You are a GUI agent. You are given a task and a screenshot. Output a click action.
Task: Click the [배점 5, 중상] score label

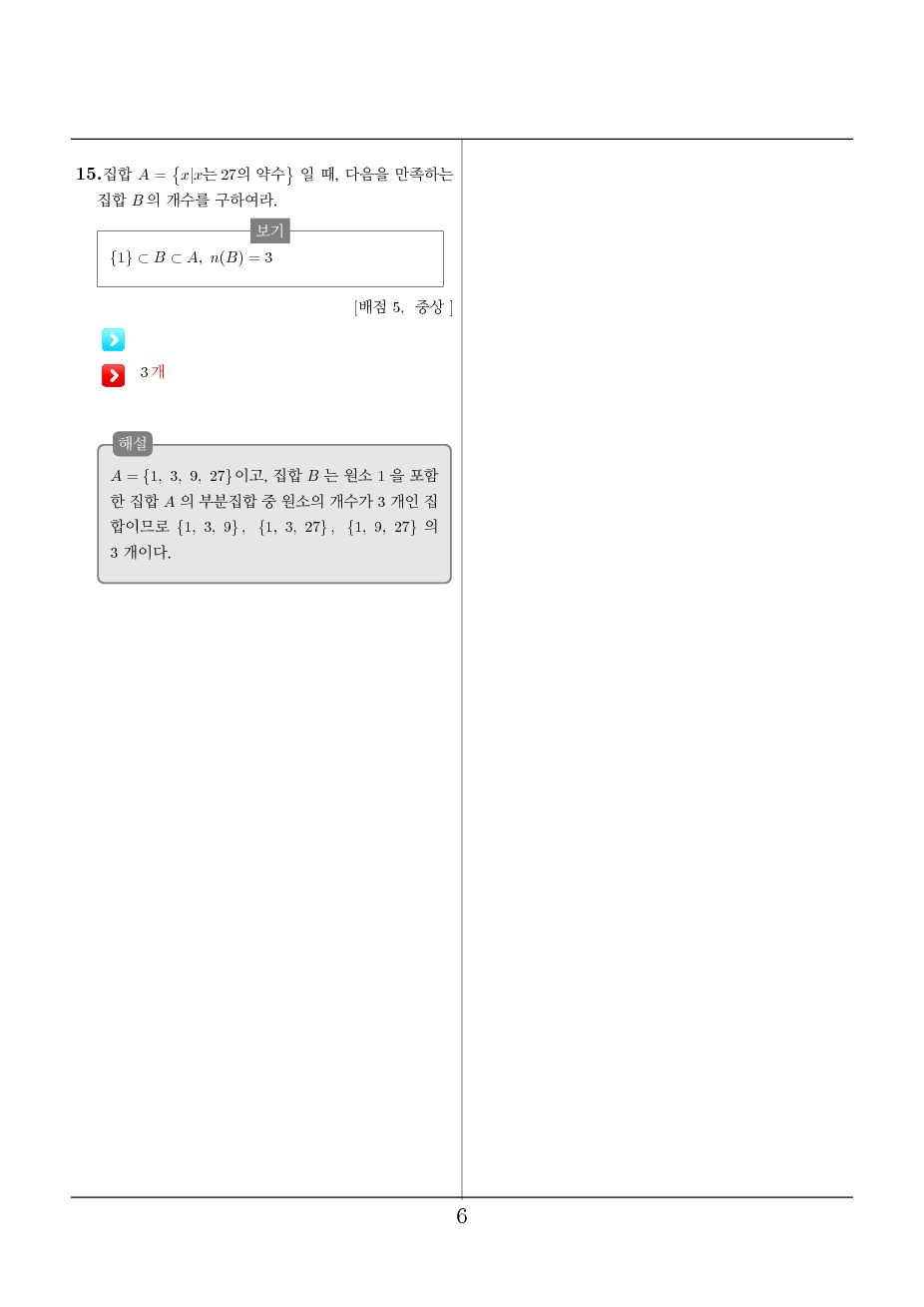pyautogui.click(x=403, y=307)
